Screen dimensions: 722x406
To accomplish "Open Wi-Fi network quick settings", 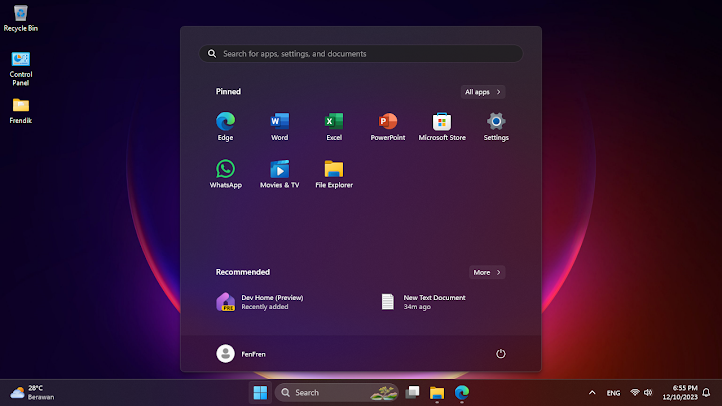I will click(635, 393).
